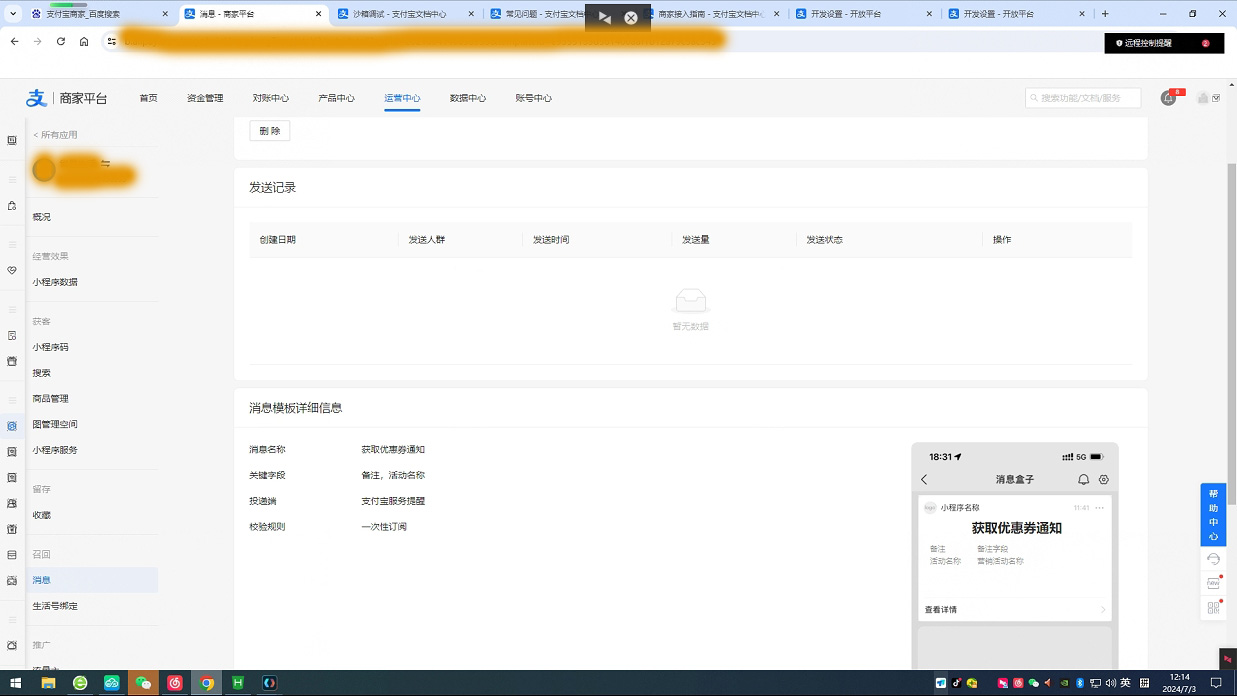The width and height of the screenshot is (1237, 696).
Task: Open 图管理空间 in sidebar
Action: click(55, 424)
